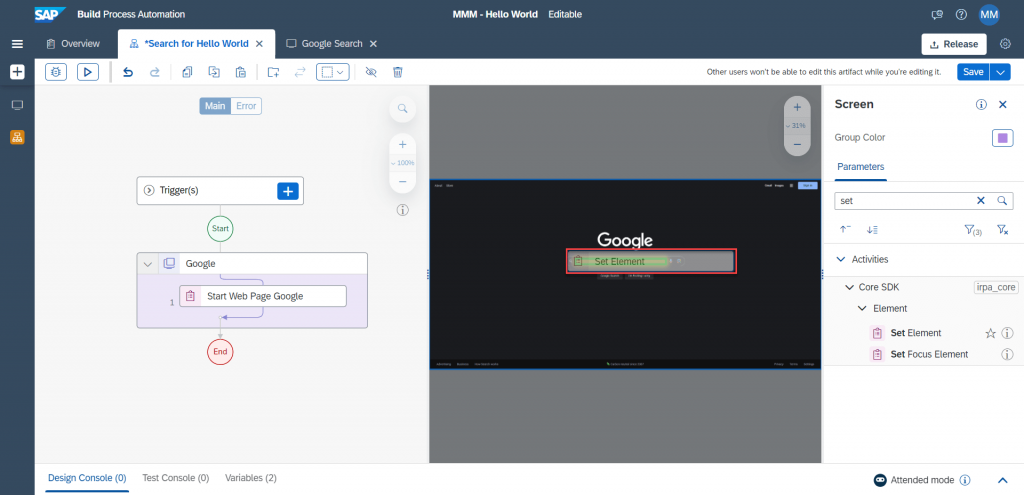Screen dimensions: 1024x495
Task: Close the Screen panel
Action: coord(1003,104)
